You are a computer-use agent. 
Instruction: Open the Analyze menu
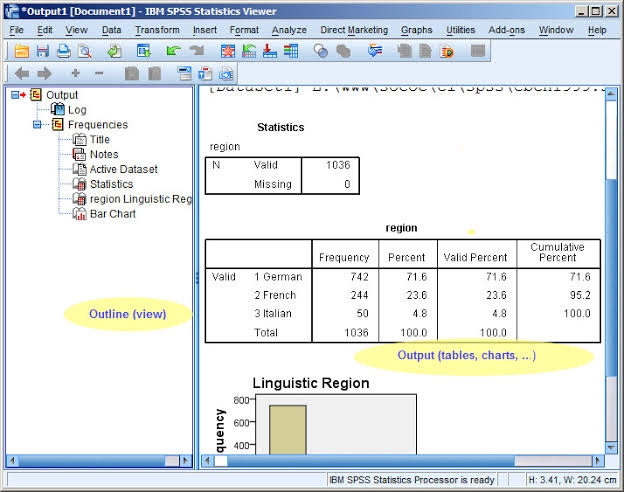pyautogui.click(x=289, y=30)
